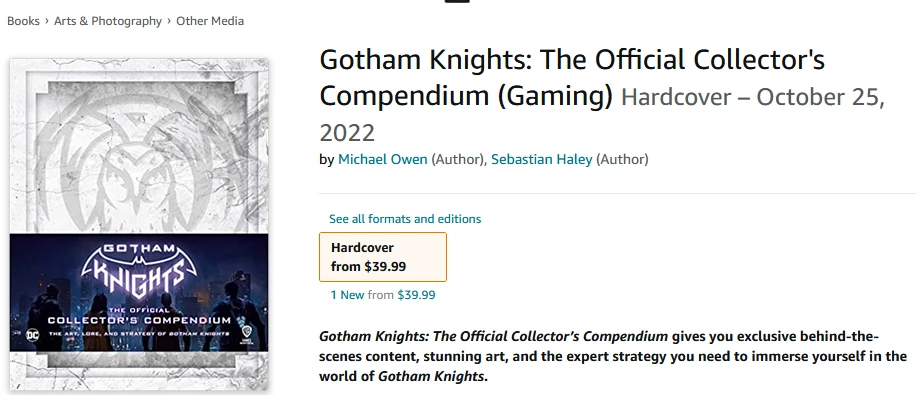918x395 pixels.
Task: Click the bold book description paragraph
Action: click(x=613, y=356)
